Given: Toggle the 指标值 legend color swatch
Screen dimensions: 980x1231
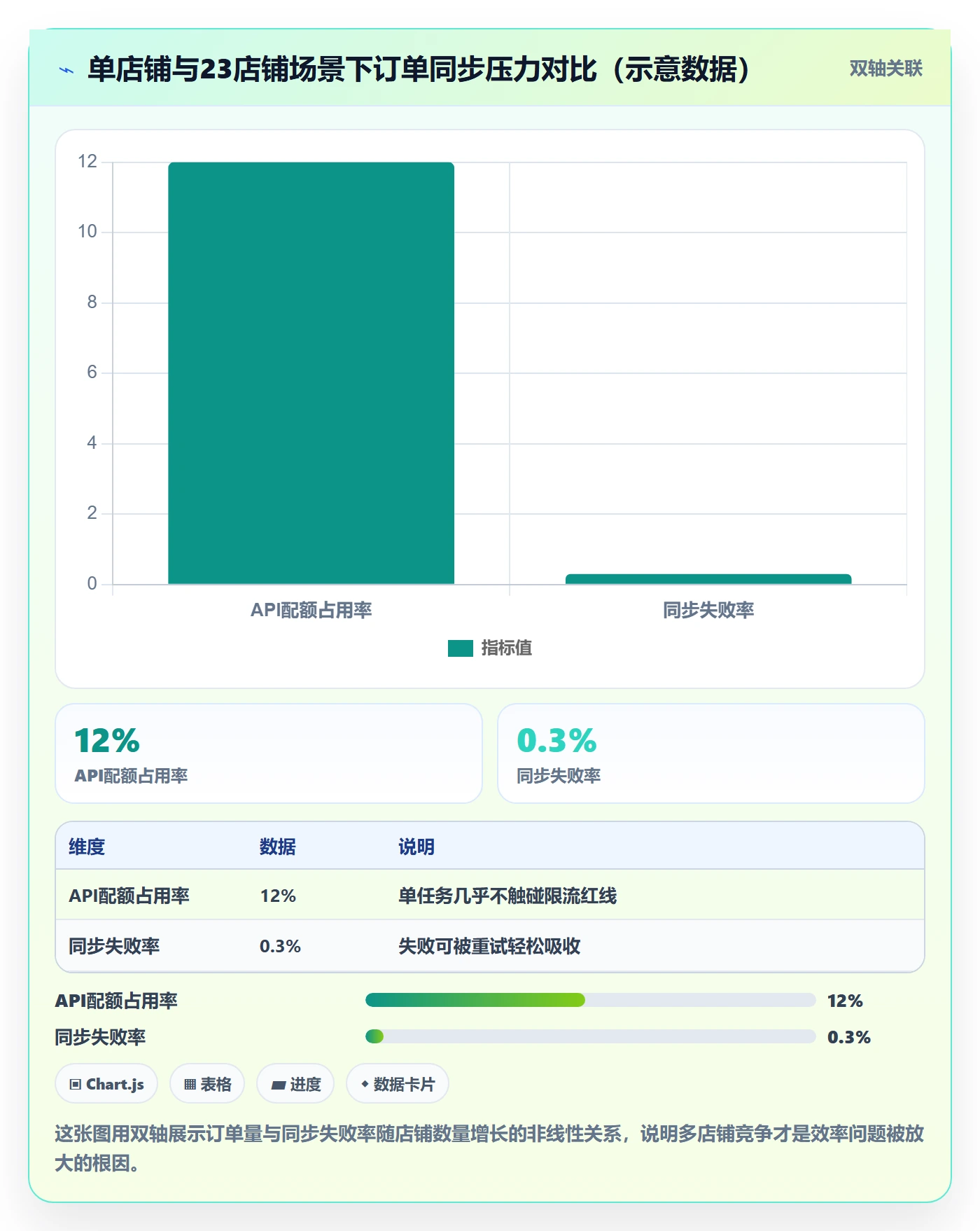Looking at the screenshot, I should click(460, 648).
